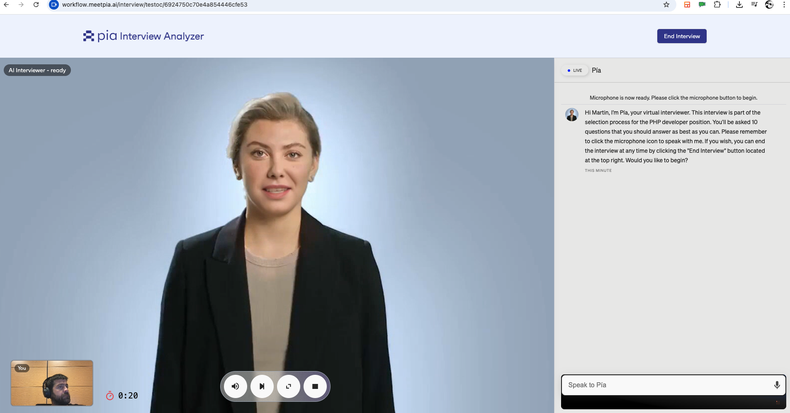Screen dimensions: 790x413
Task: Click the LIVE indicator badge
Action: pos(575,71)
